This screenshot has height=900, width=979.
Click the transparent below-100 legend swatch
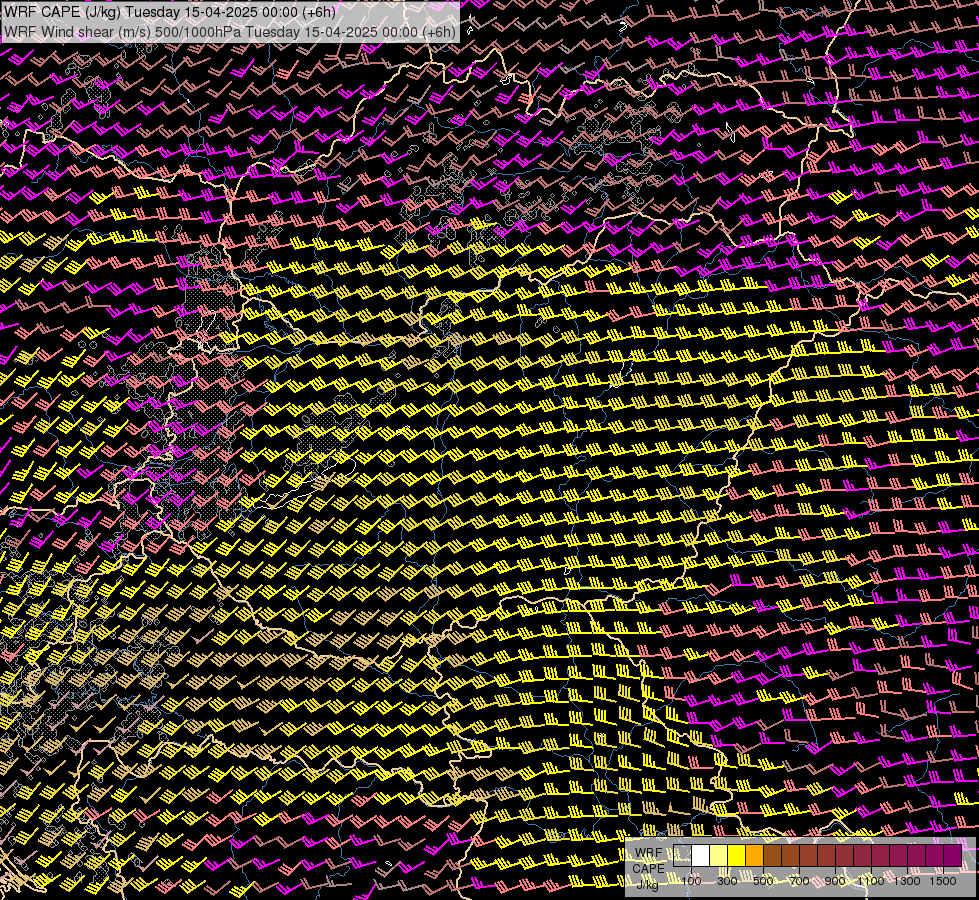[682, 856]
